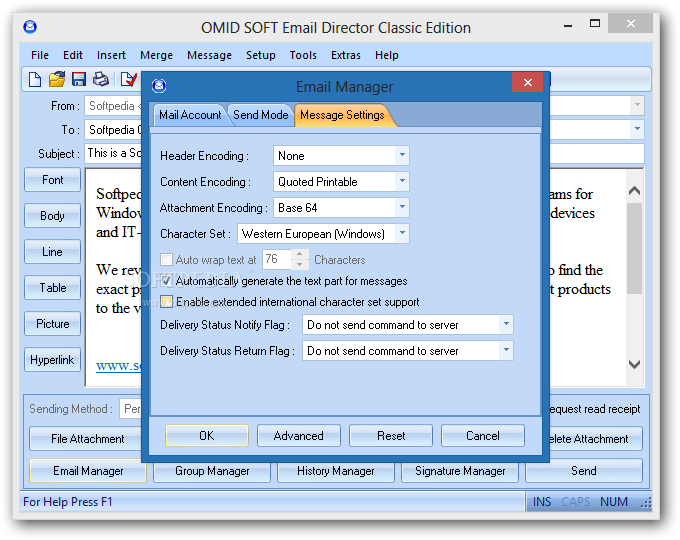This screenshot has height=540, width=680.
Task: Open the Content Encoding dropdown
Action: click(x=402, y=181)
